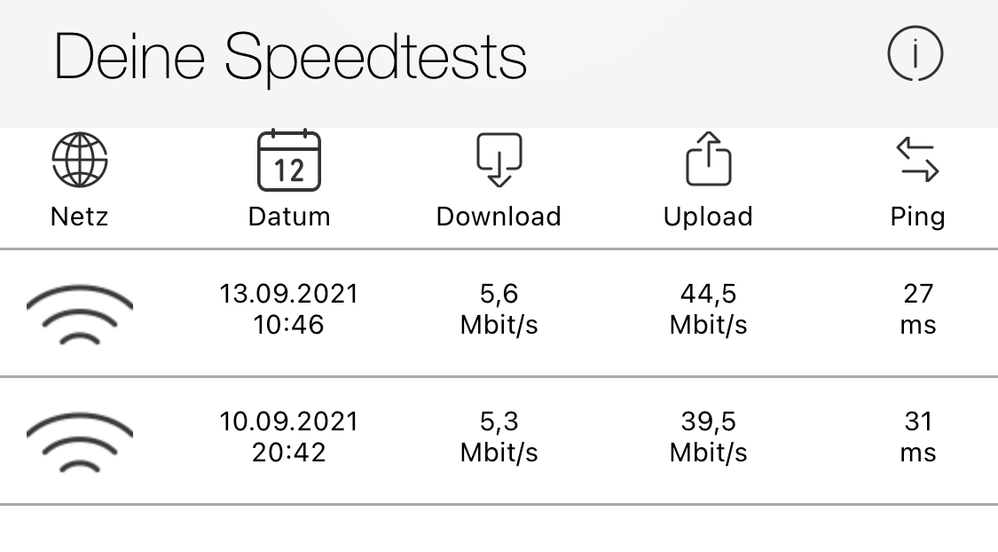Click Wi-Fi icon of 13.09.2021 test
This screenshot has height=552, width=998.
(x=79, y=312)
